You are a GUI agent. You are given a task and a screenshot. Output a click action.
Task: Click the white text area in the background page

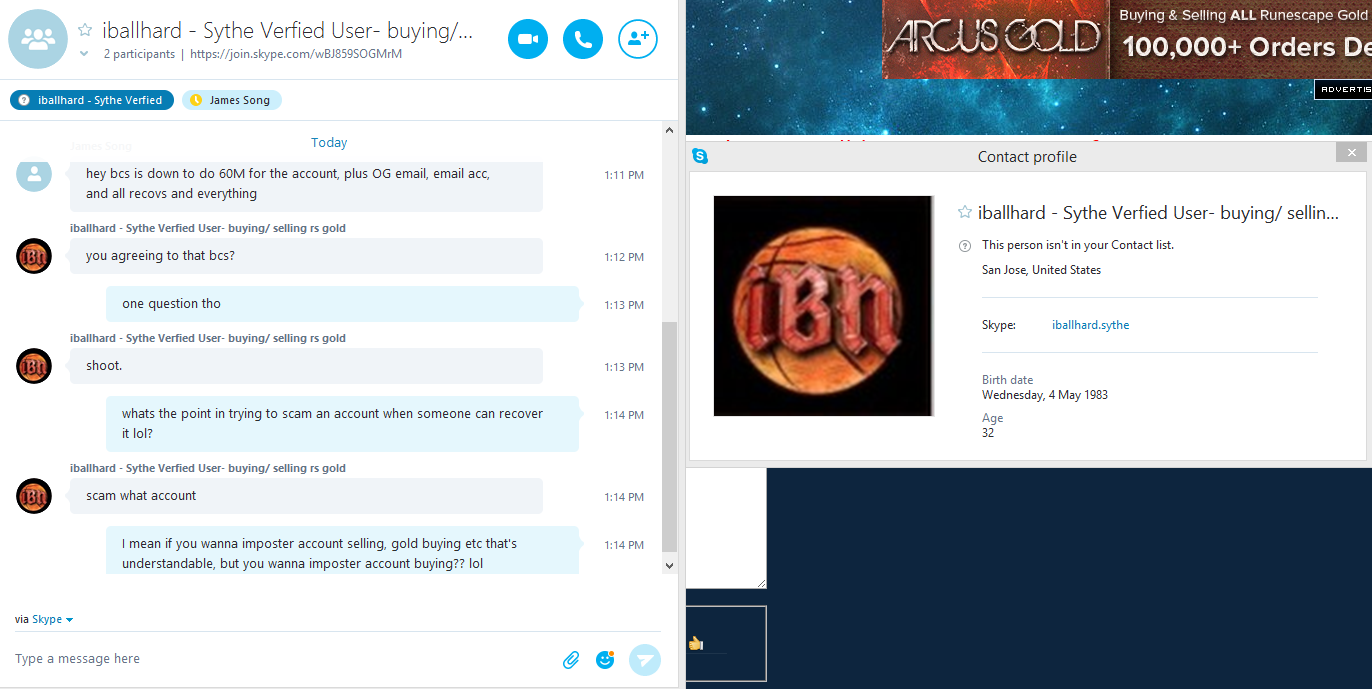pos(726,528)
